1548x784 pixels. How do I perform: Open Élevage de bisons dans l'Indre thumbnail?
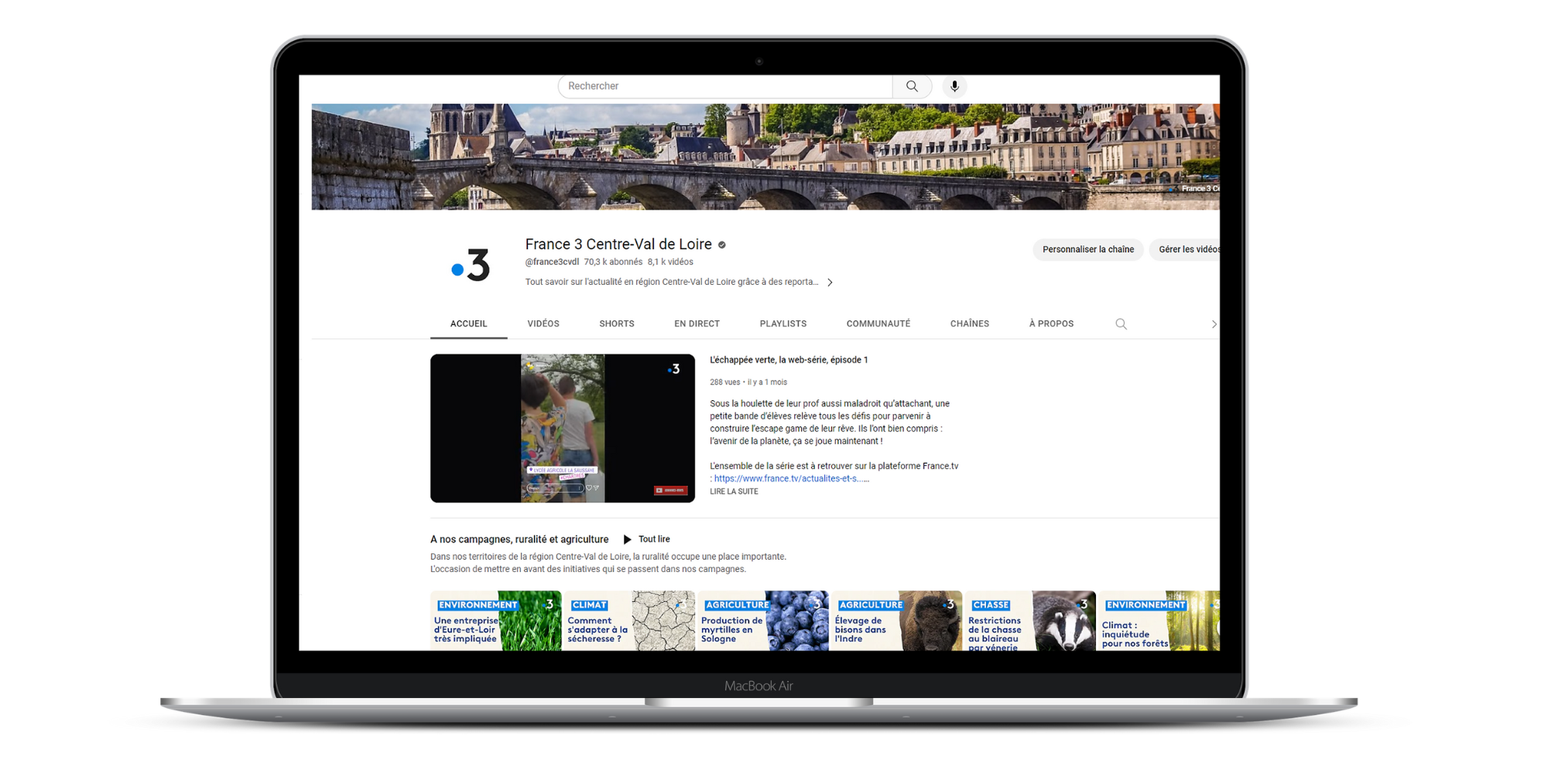896,621
